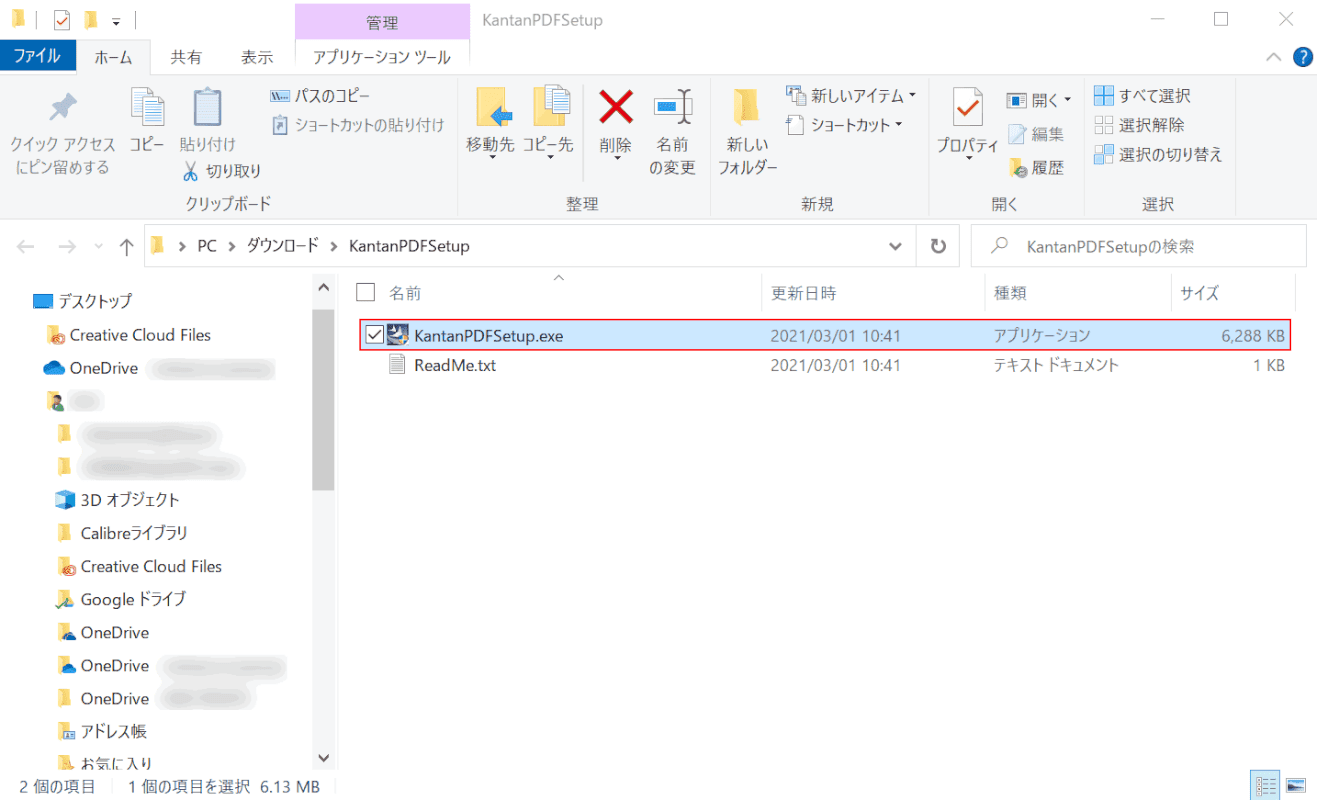Click the History (履歴) ribbon button
The height and width of the screenshot is (800, 1317).
pos(1036,168)
